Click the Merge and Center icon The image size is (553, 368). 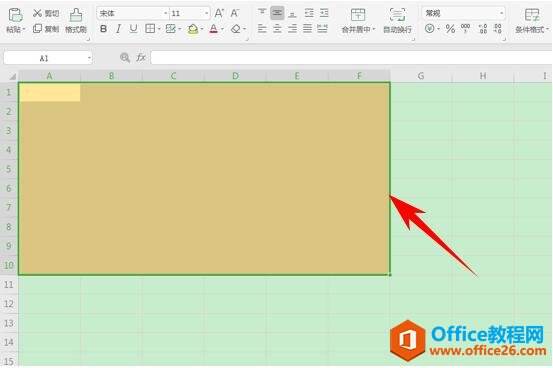pyautogui.click(x=358, y=15)
